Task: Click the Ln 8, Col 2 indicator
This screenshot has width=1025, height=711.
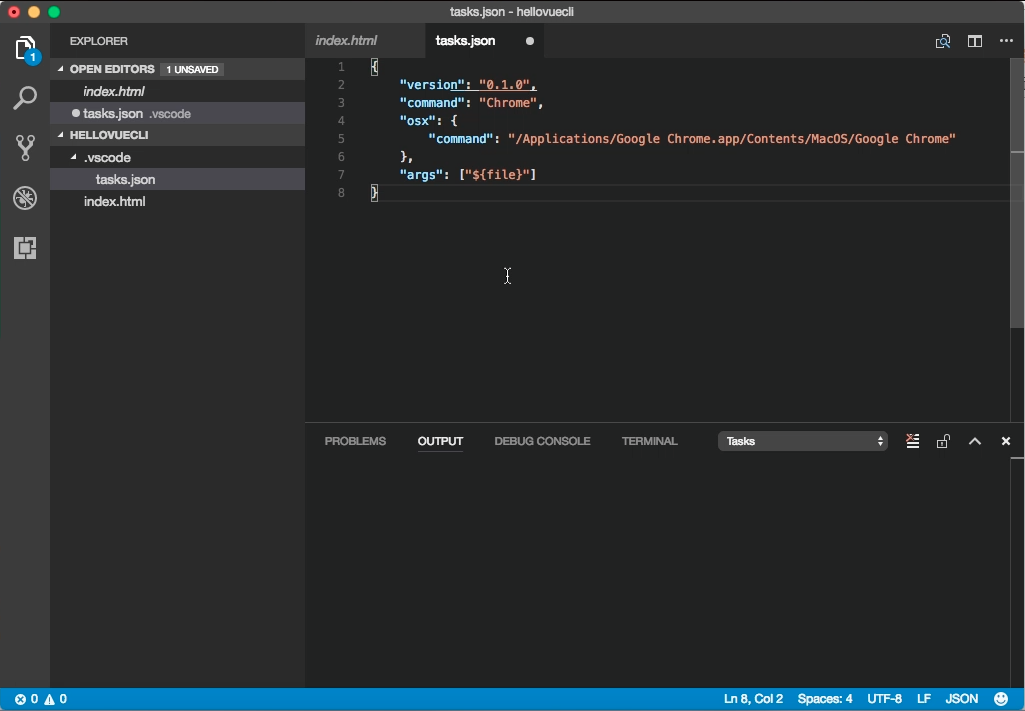Action: pos(753,699)
